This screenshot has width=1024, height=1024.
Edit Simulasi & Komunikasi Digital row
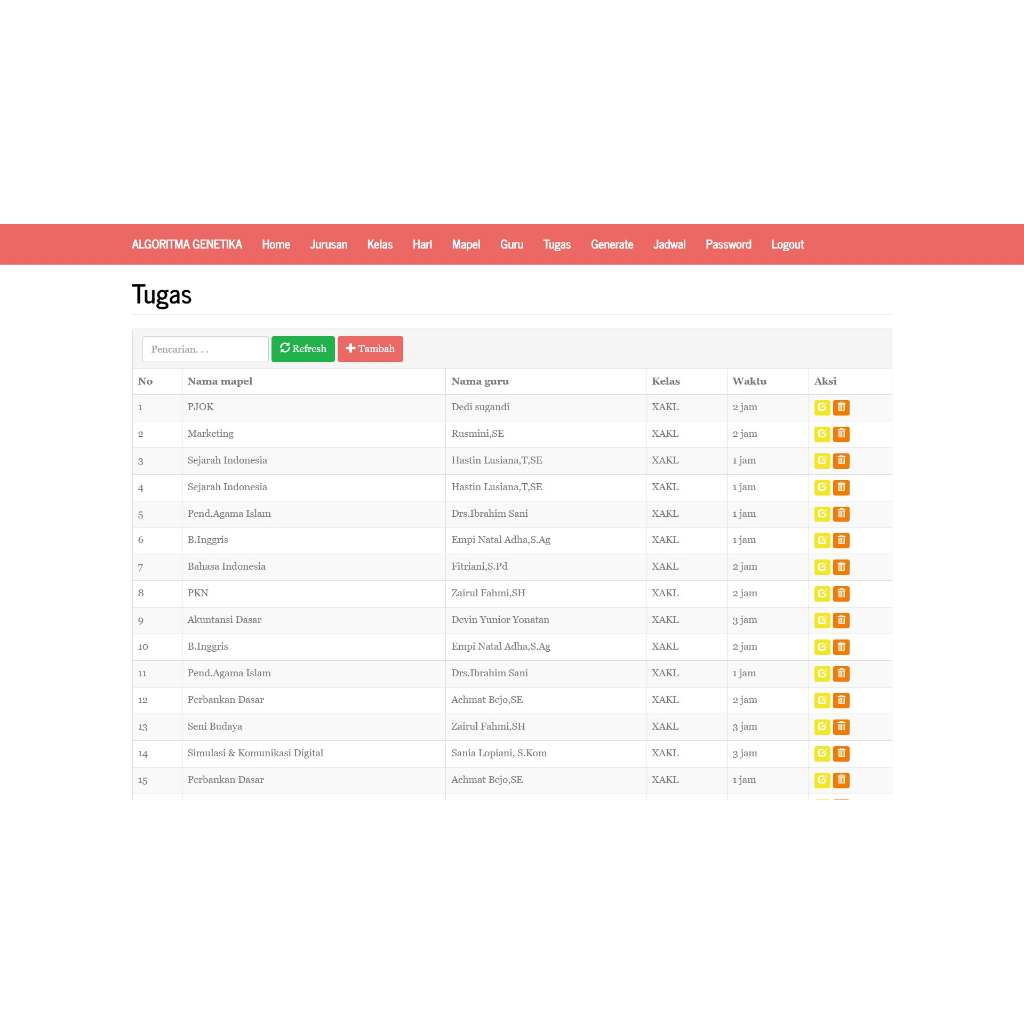[x=822, y=754]
